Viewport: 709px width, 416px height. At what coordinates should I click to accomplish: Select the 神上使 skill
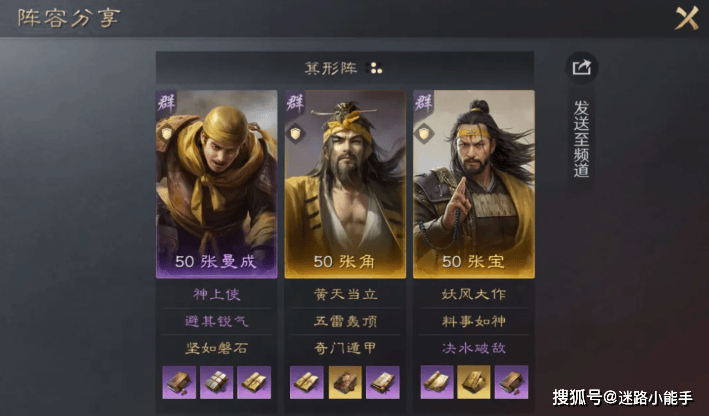pyautogui.click(x=217, y=294)
